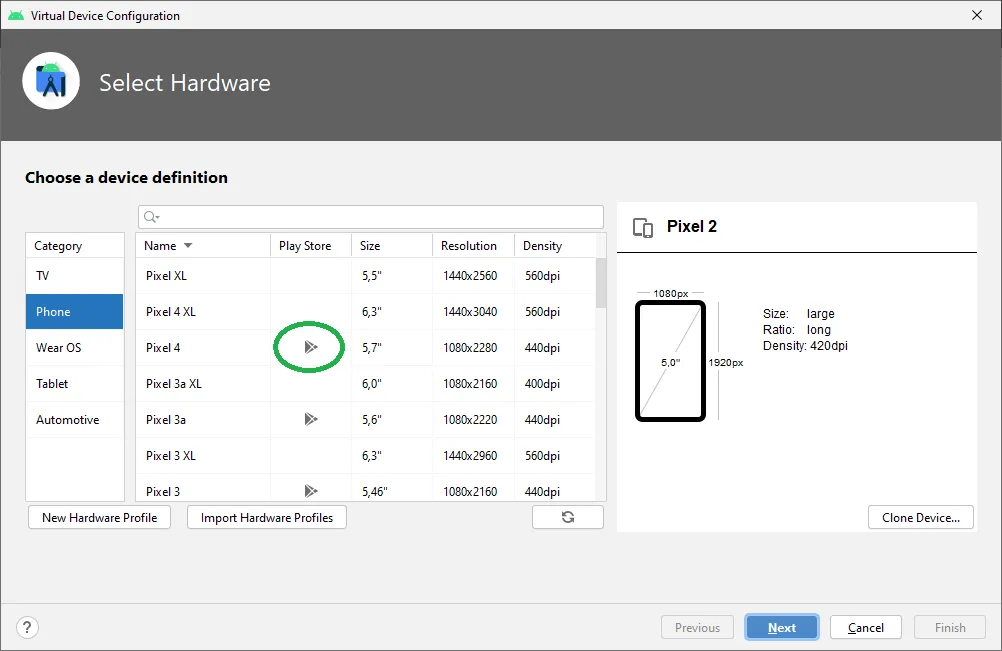
Task: Click Import Hardware Profiles button
Action: pyautogui.click(x=267, y=517)
